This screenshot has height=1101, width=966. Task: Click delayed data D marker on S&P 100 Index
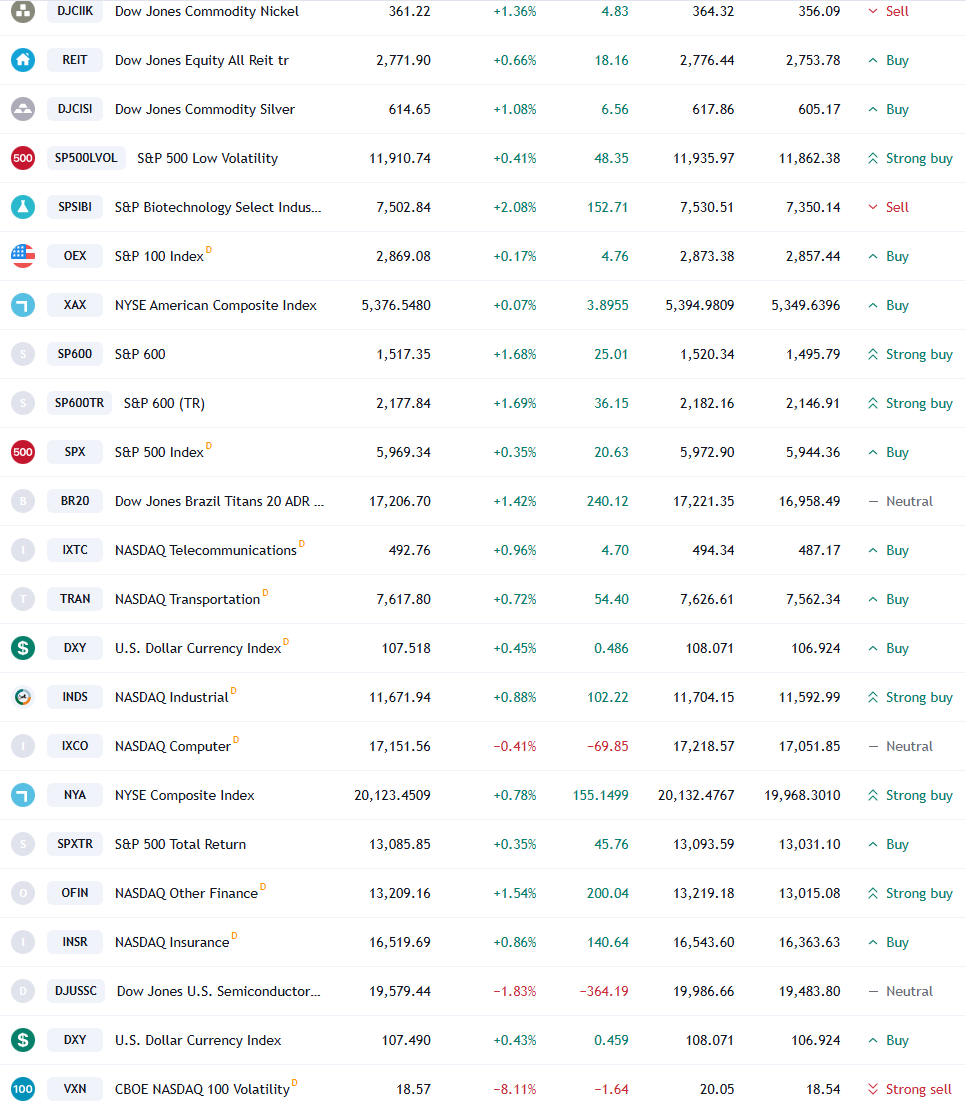[209, 249]
